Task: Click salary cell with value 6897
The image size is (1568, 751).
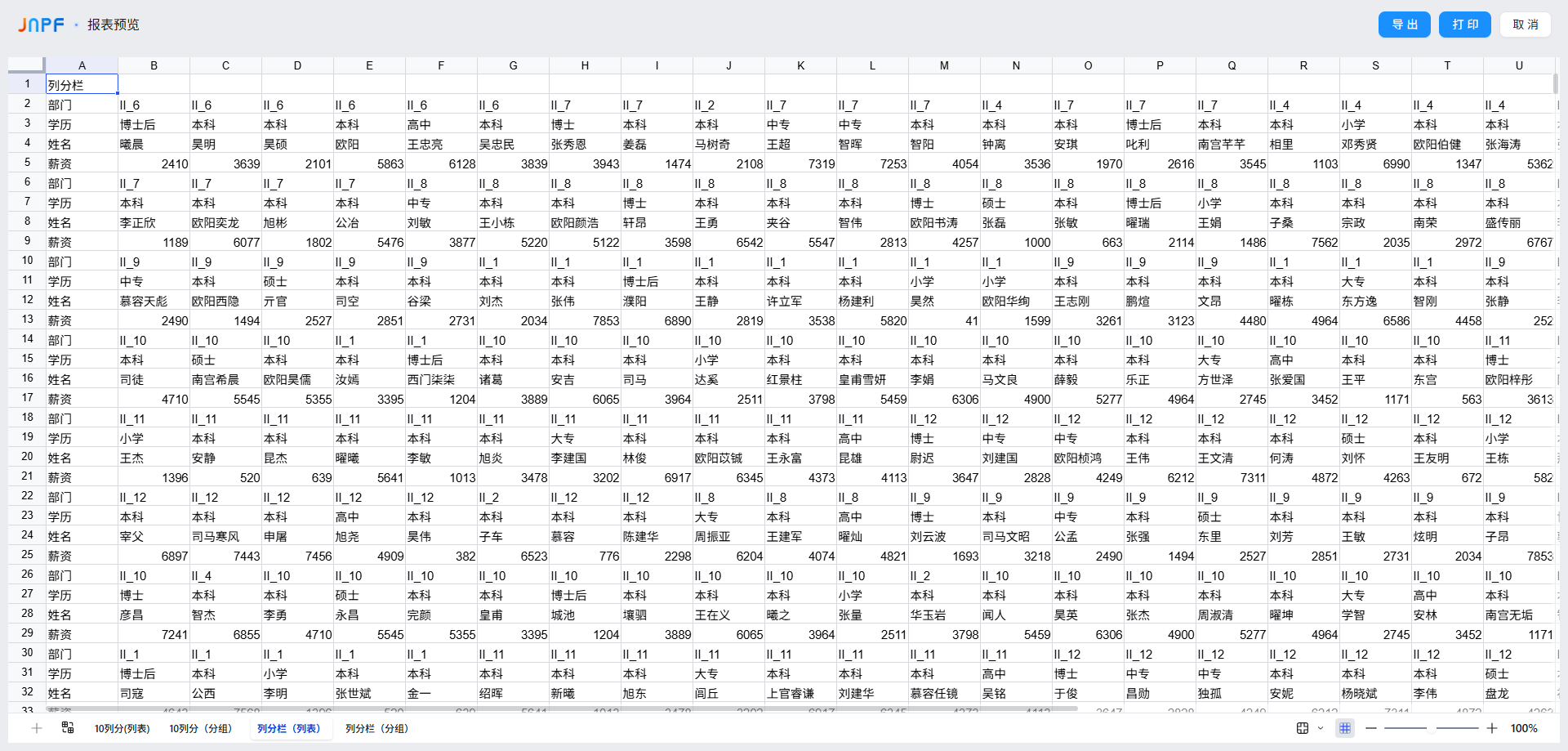Action: point(154,556)
